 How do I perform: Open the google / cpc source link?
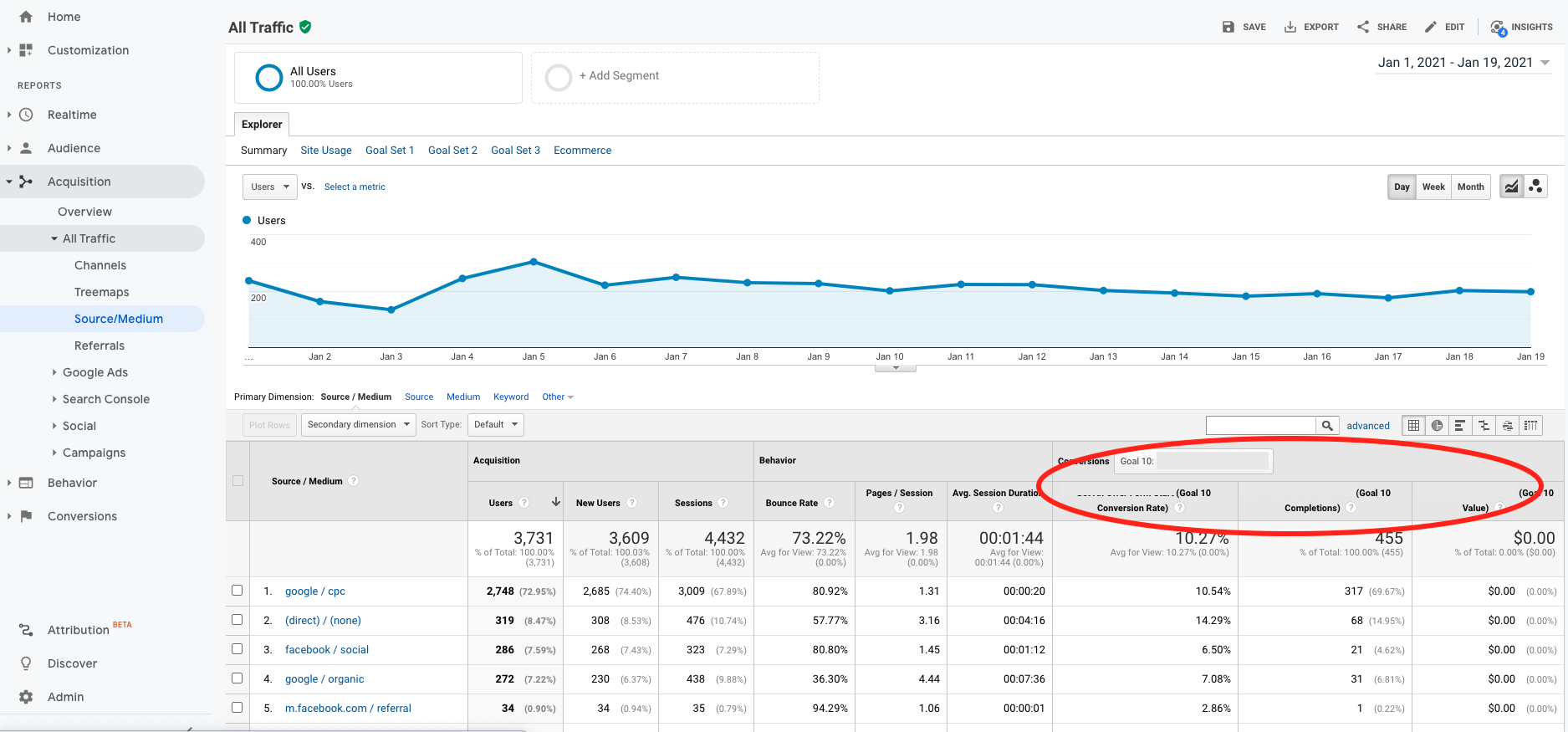click(x=314, y=591)
